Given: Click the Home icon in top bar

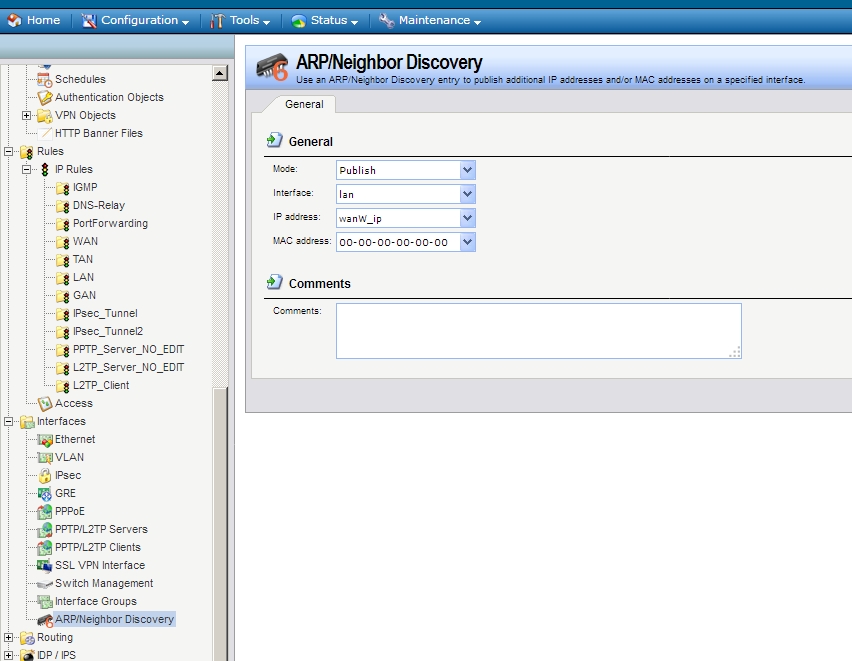Looking at the screenshot, I should tap(15, 20).
